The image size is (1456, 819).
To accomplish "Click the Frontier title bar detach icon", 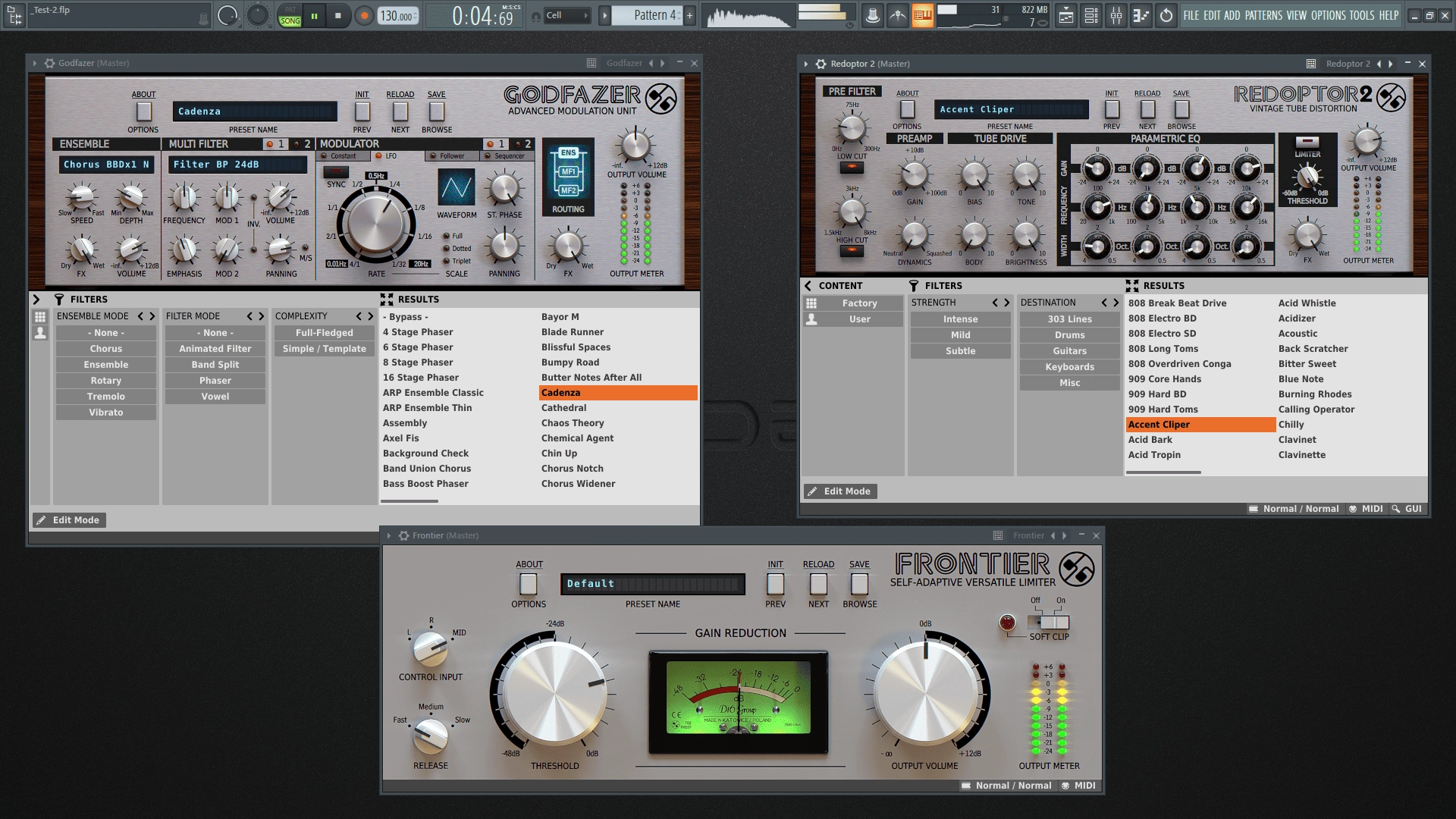I will (998, 535).
